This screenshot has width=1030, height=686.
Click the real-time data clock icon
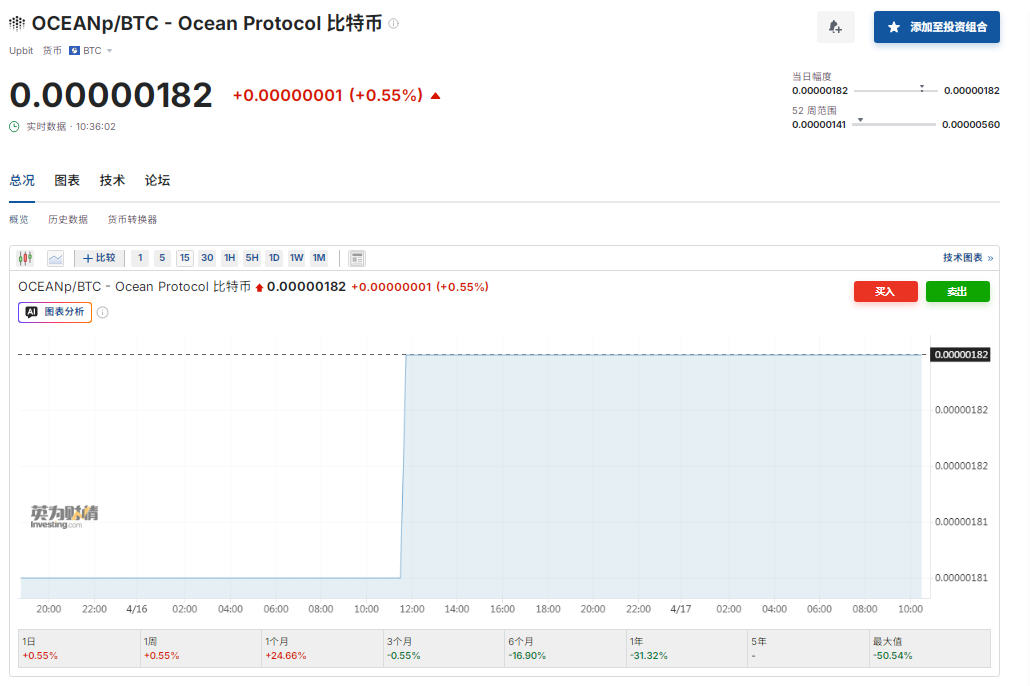[14, 127]
